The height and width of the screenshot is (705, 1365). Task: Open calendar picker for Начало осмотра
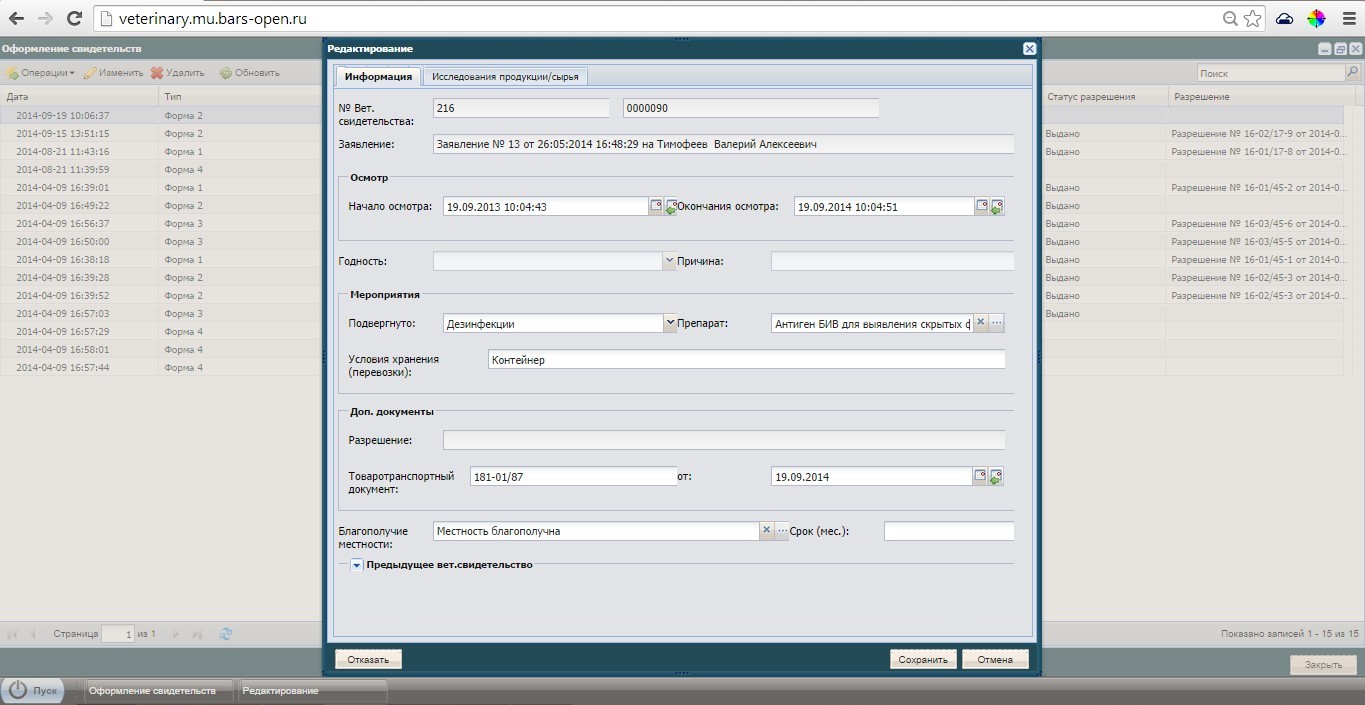[x=656, y=206]
